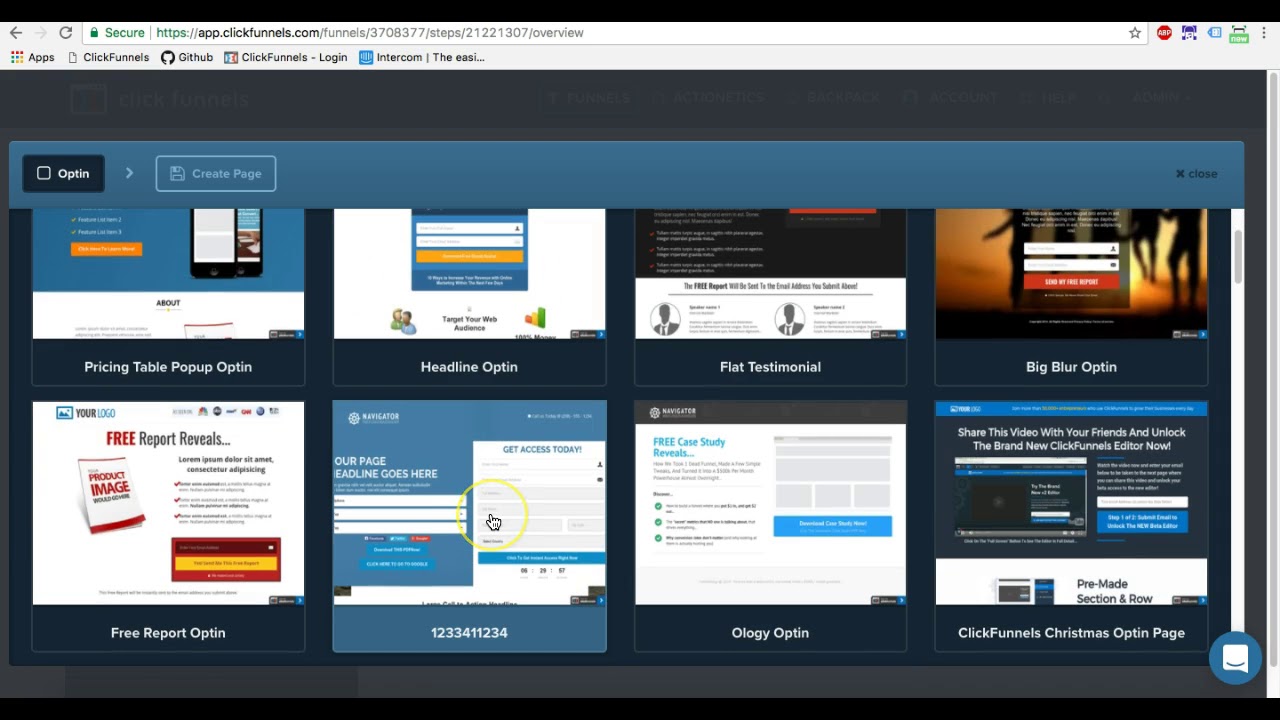This screenshot has height=720, width=1280.
Task: Open the AdBlock Plus extension icon
Action: [1164, 33]
